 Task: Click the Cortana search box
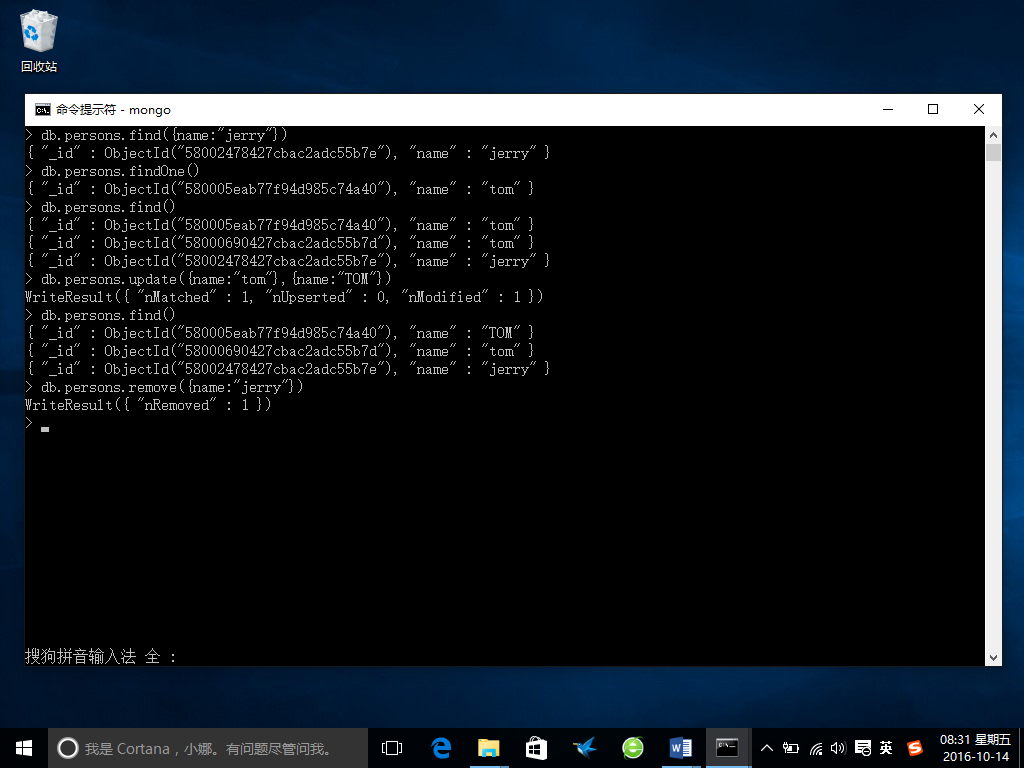pos(208,748)
